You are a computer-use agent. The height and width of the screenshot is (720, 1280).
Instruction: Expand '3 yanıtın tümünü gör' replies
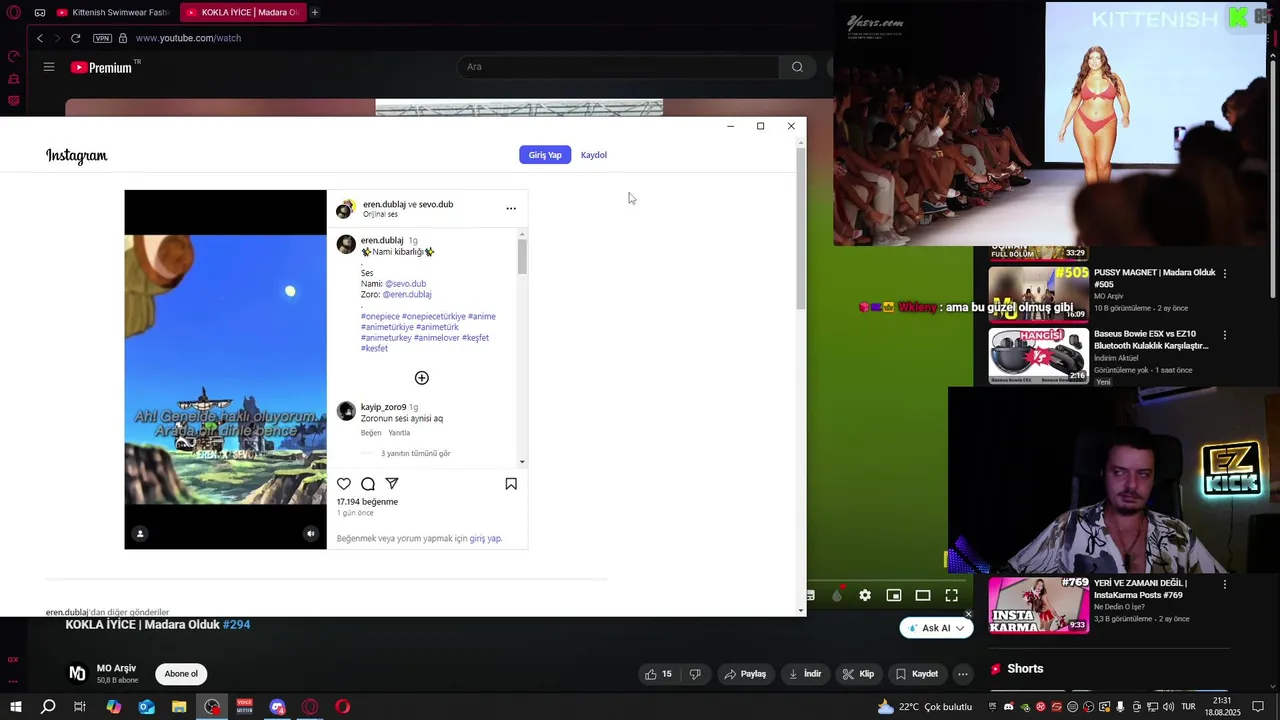[x=415, y=453]
